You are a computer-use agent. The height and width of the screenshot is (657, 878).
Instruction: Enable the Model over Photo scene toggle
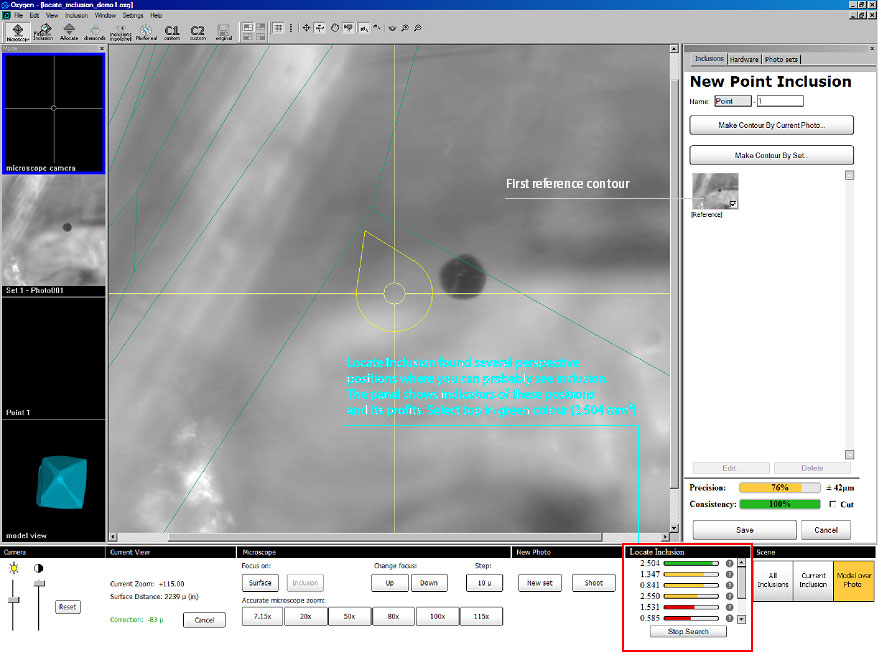pos(853,580)
